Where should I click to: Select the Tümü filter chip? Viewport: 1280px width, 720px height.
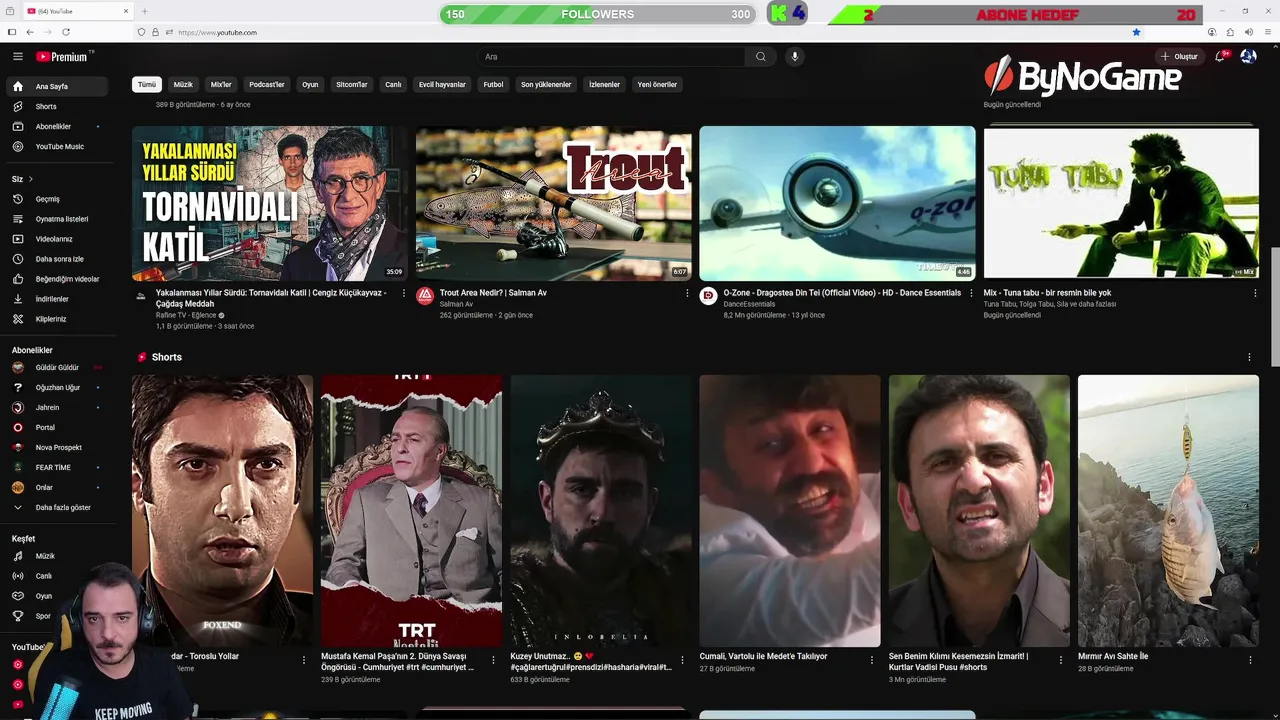point(147,84)
